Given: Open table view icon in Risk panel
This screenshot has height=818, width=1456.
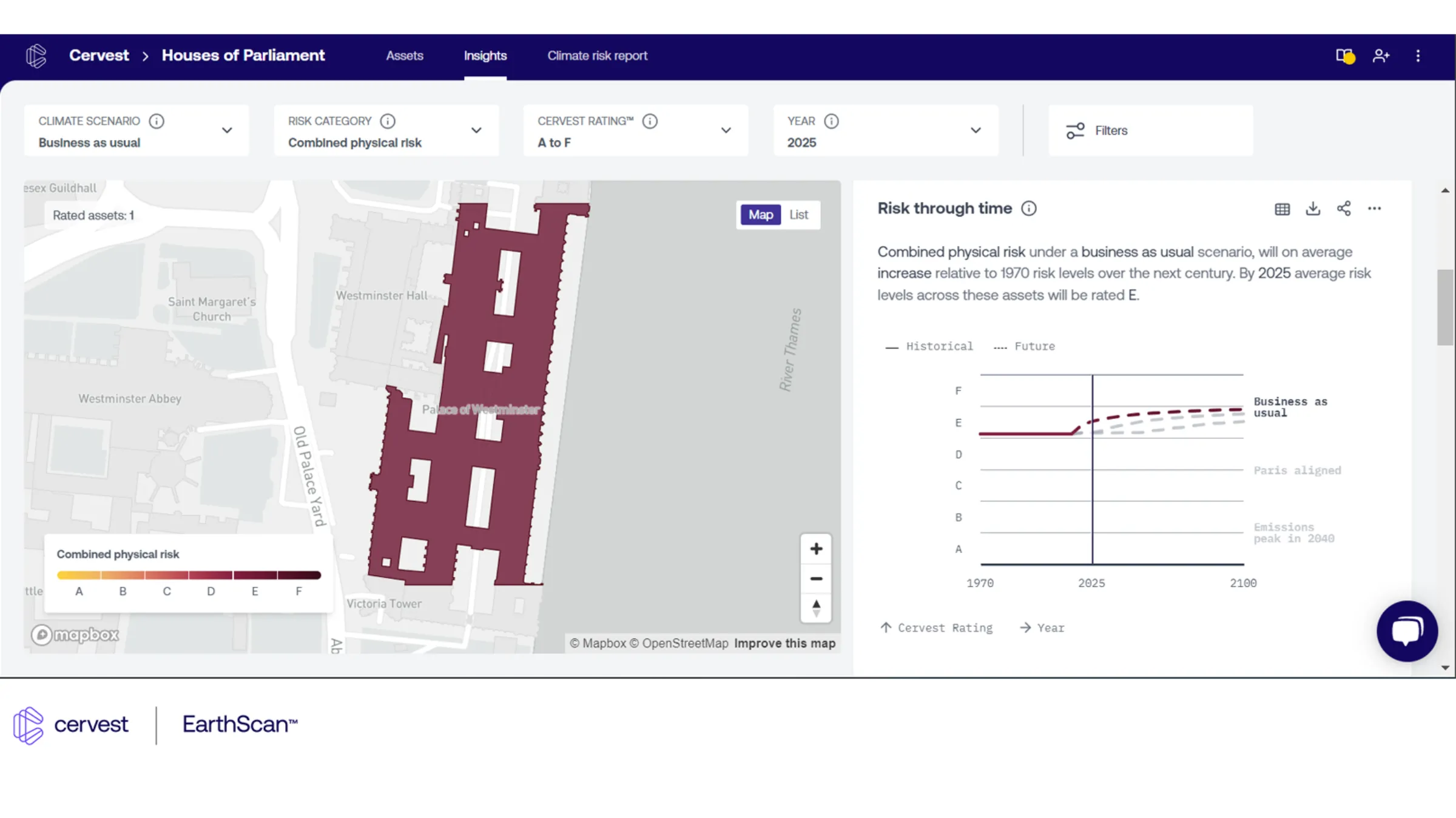Looking at the screenshot, I should click(1282, 209).
